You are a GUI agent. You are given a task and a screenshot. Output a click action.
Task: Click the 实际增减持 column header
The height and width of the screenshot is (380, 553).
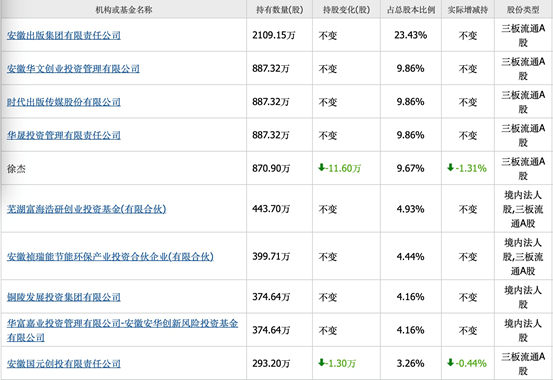coord(468,10)
